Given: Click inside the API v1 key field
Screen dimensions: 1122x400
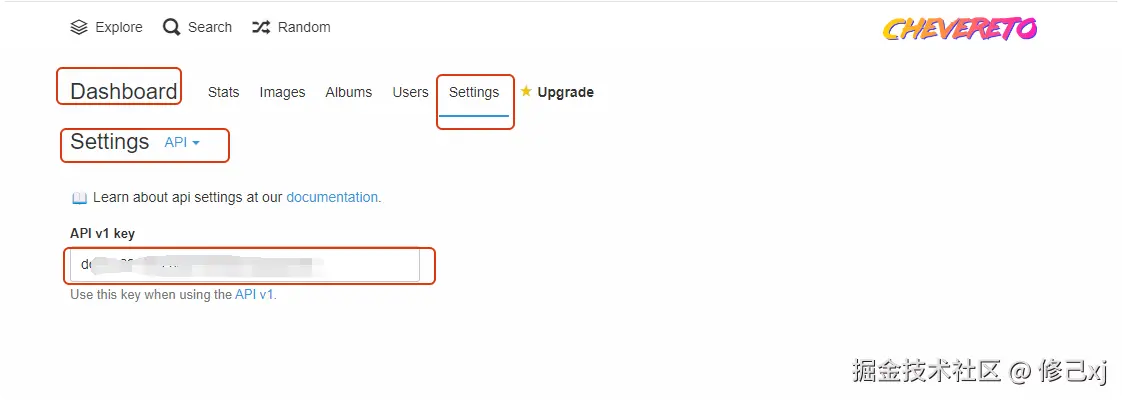Looking at the screenshot, I should point(245,266).
